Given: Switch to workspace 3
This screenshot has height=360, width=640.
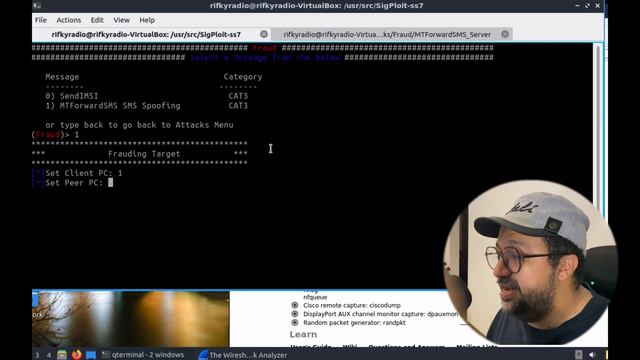Looking at the screenshot, I should click(x=37, y=355).
